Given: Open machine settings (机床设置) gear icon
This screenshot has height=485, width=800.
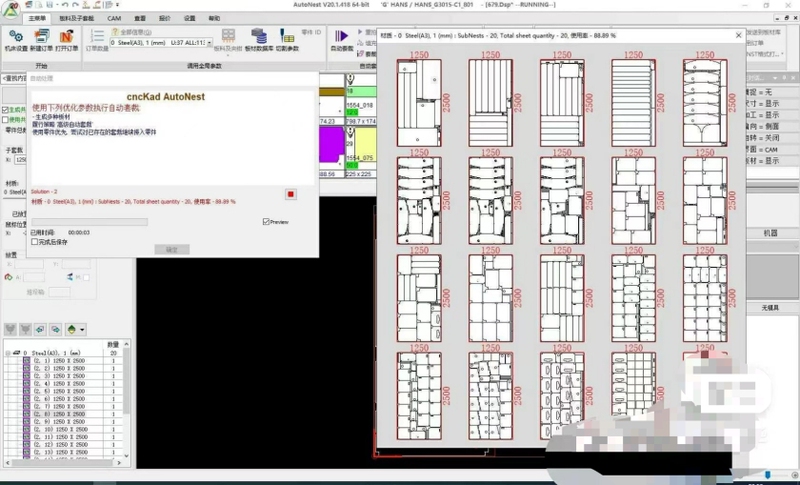Looking at the screenshot, I should point(16,37).
